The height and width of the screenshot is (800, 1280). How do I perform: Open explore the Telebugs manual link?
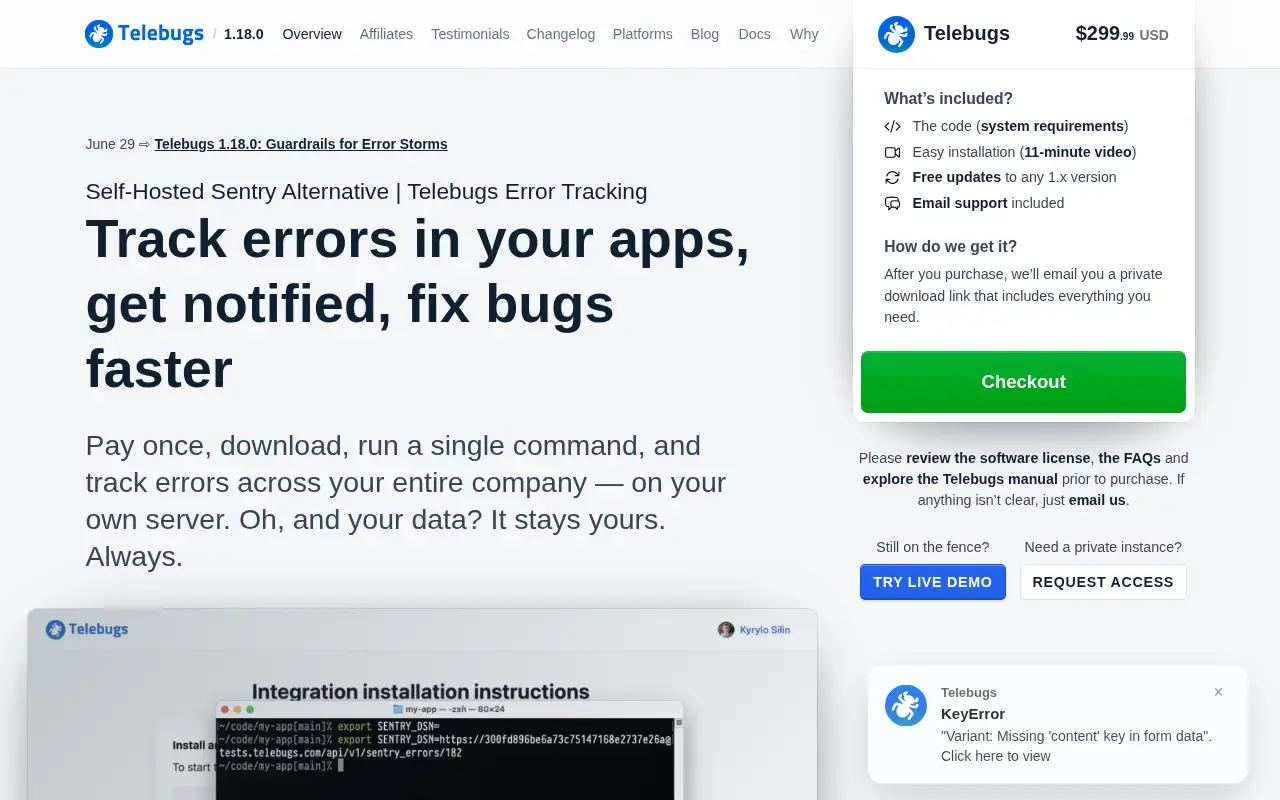coord(960,479)
